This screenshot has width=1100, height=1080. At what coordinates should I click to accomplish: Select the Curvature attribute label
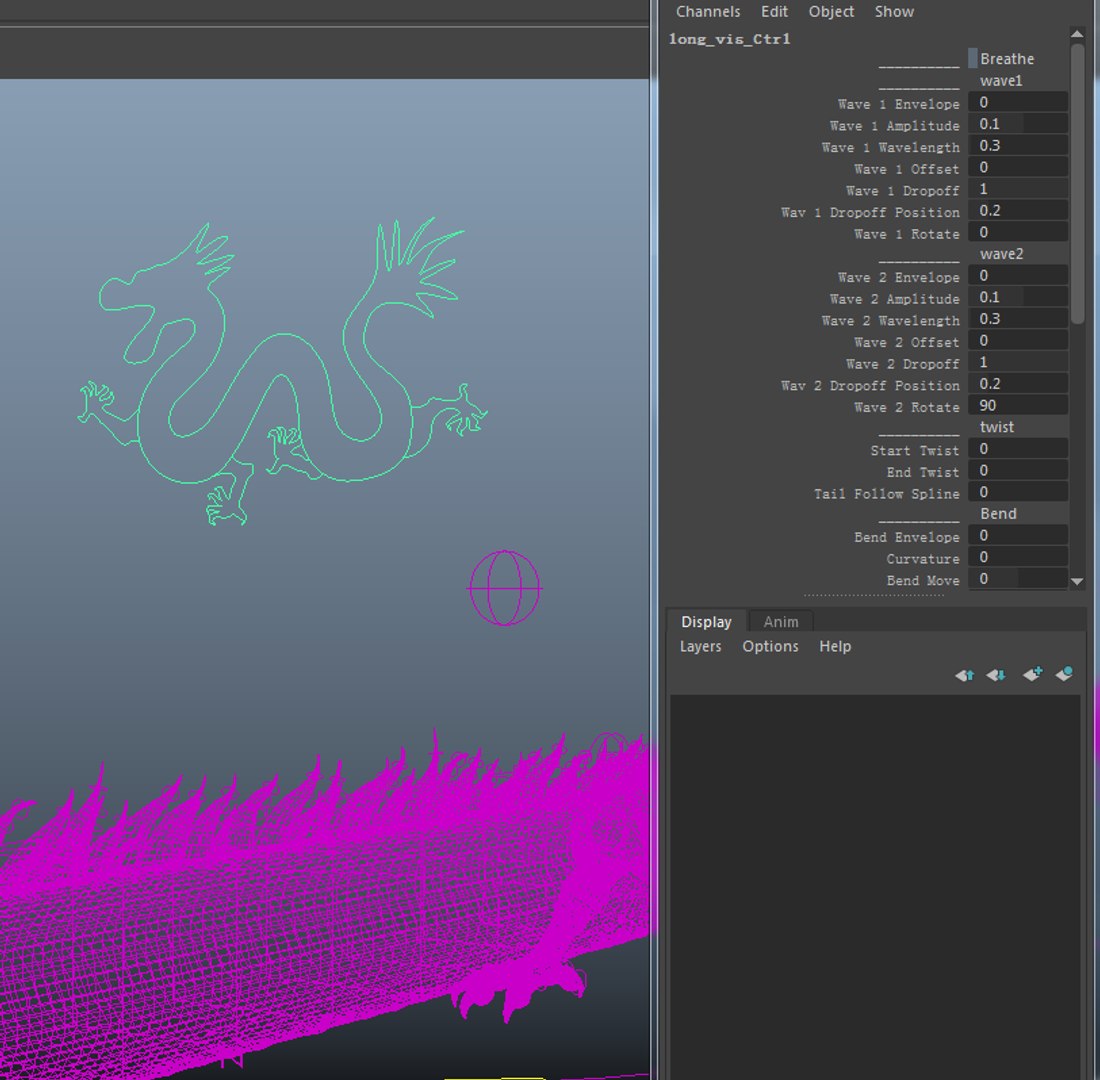tap(923, 559)
